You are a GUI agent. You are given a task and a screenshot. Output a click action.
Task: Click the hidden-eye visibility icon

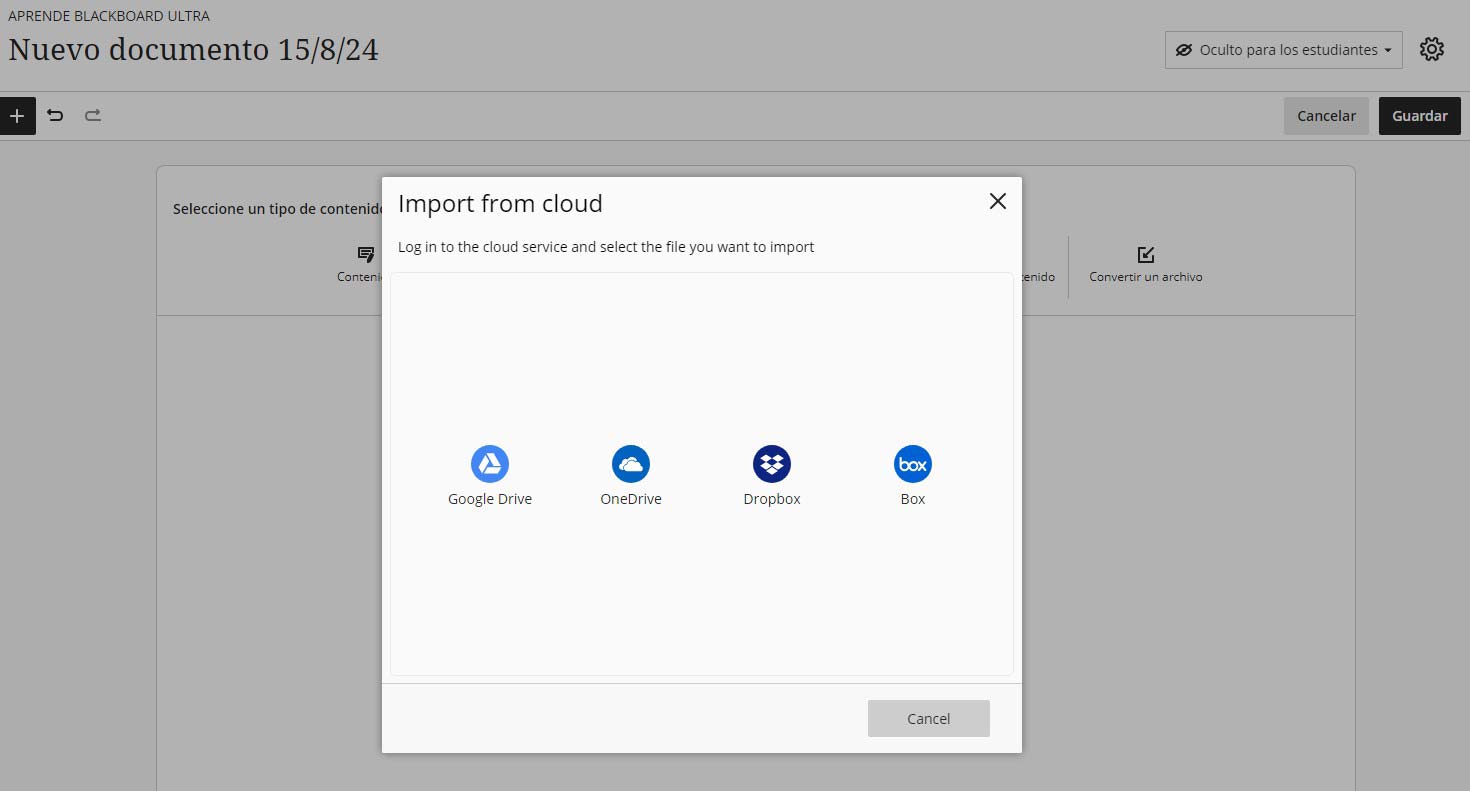point(1184,50)
